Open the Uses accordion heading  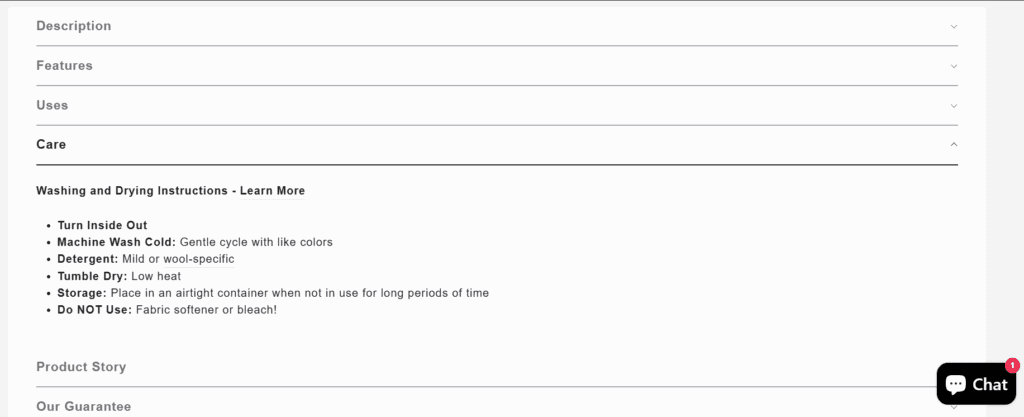click(52, 105)
